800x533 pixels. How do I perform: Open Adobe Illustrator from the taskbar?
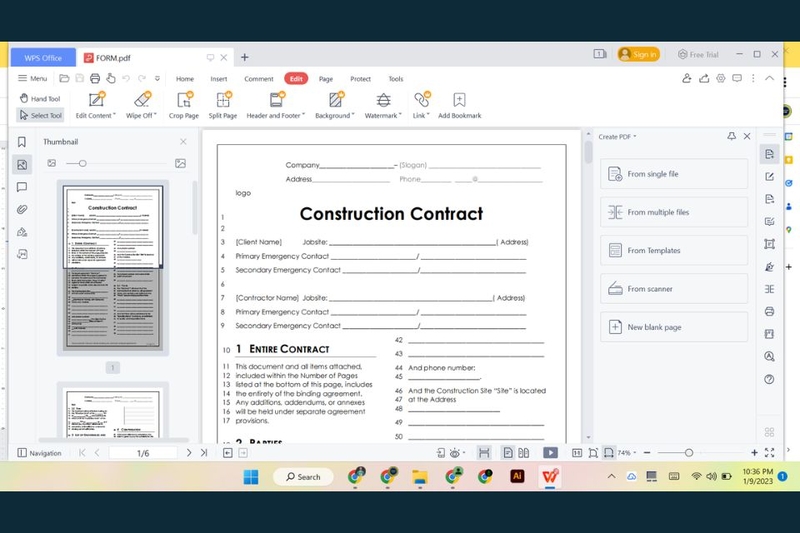click(517, 476)
